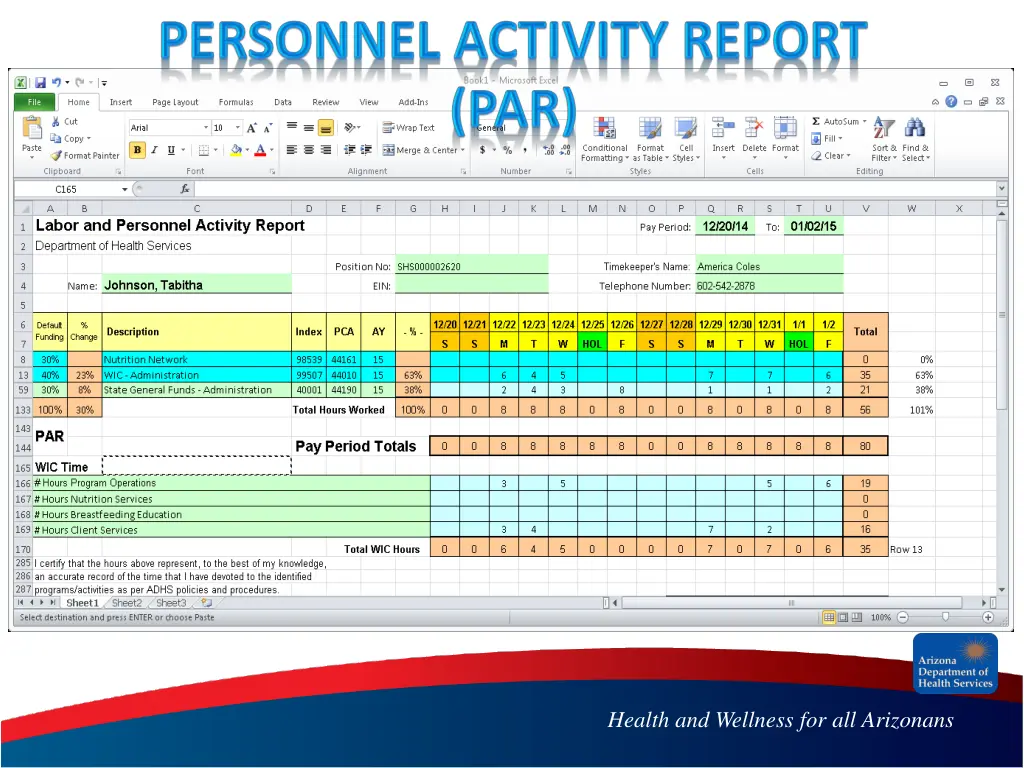
Task: Toggle Bold formatting
Action: pos(137,150)
